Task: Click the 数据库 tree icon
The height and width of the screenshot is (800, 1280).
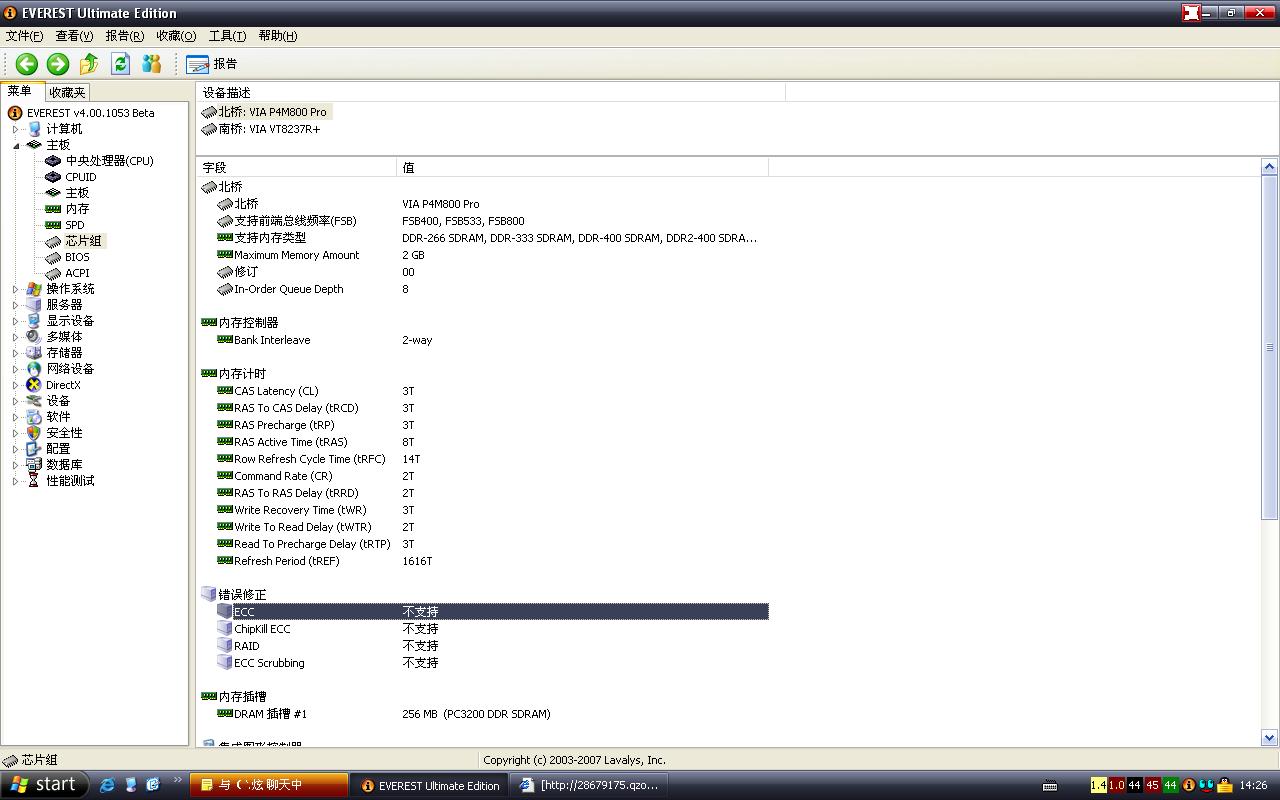Action: [34, 465]
